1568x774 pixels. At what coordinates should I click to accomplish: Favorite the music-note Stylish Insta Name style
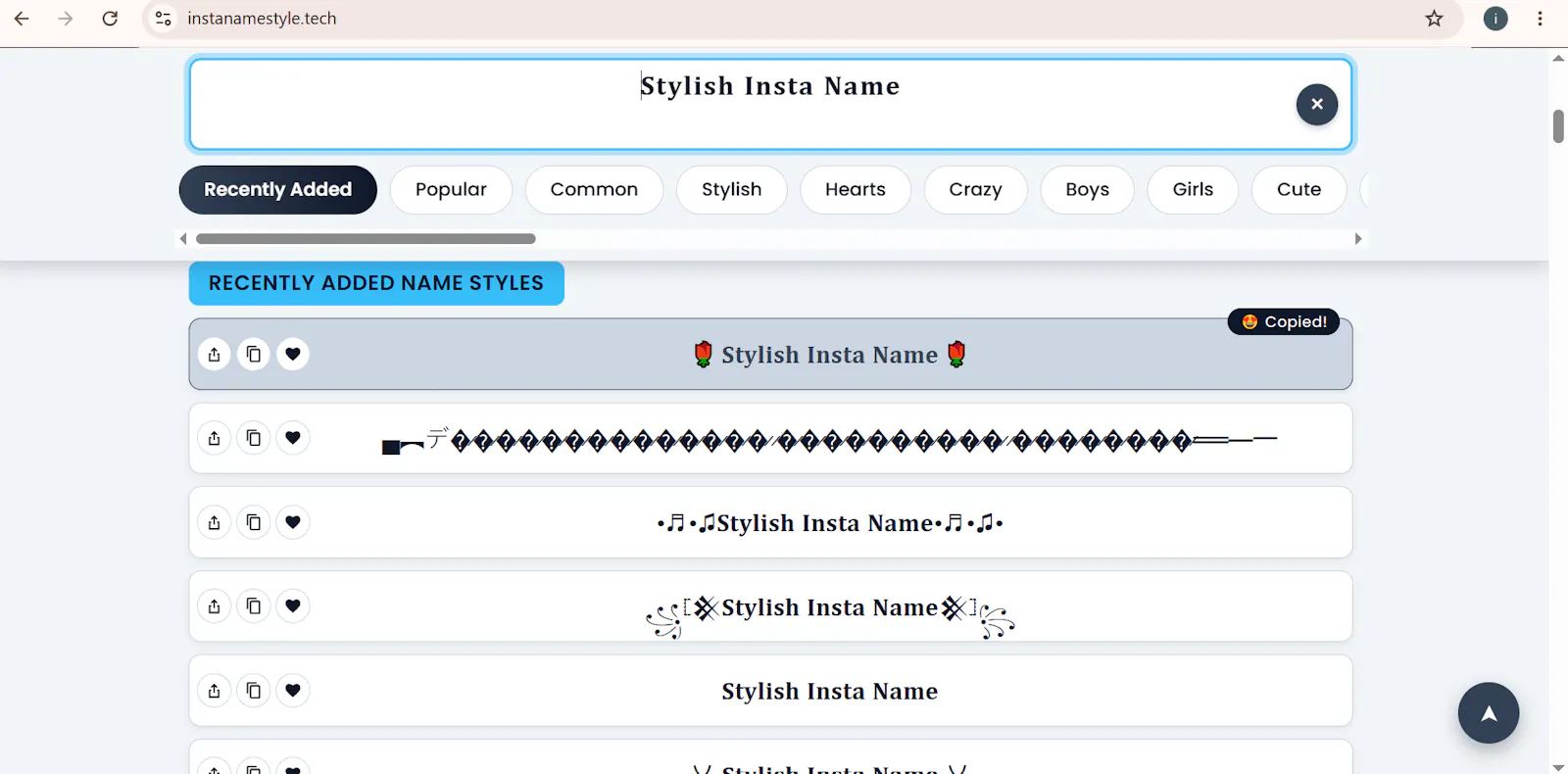293,522
